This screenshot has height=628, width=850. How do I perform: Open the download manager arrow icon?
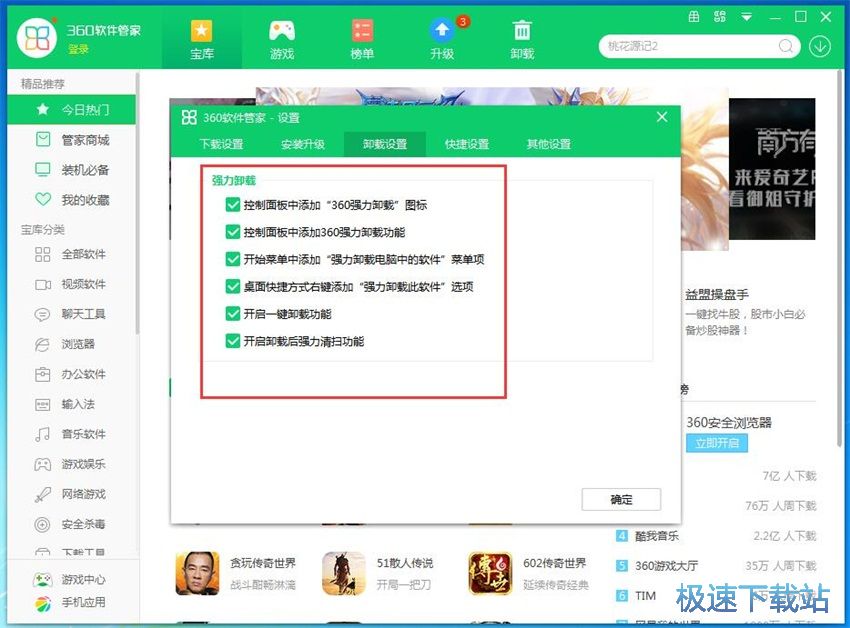tap(820, 47)
